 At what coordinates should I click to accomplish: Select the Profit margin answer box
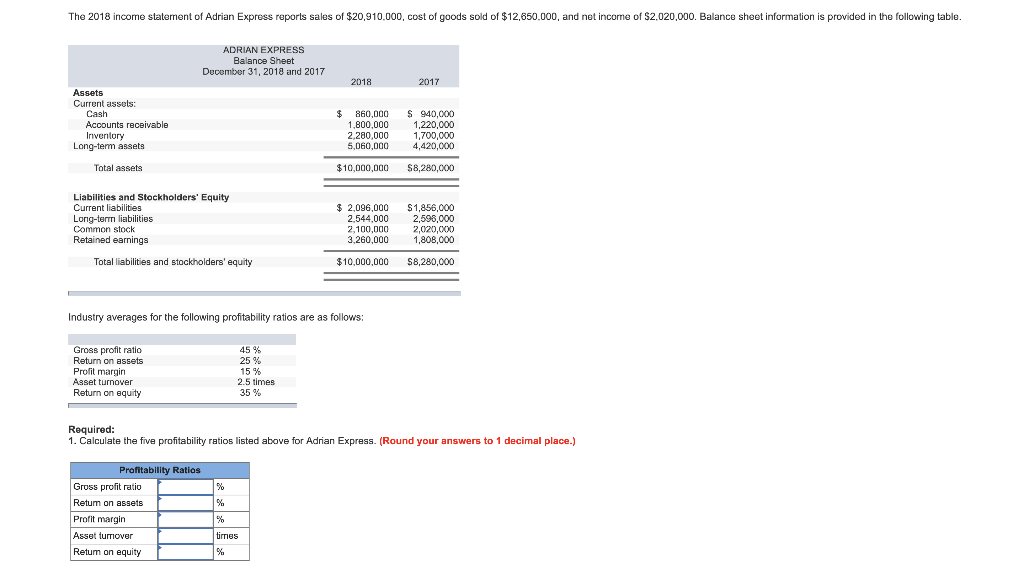[185, 520]
